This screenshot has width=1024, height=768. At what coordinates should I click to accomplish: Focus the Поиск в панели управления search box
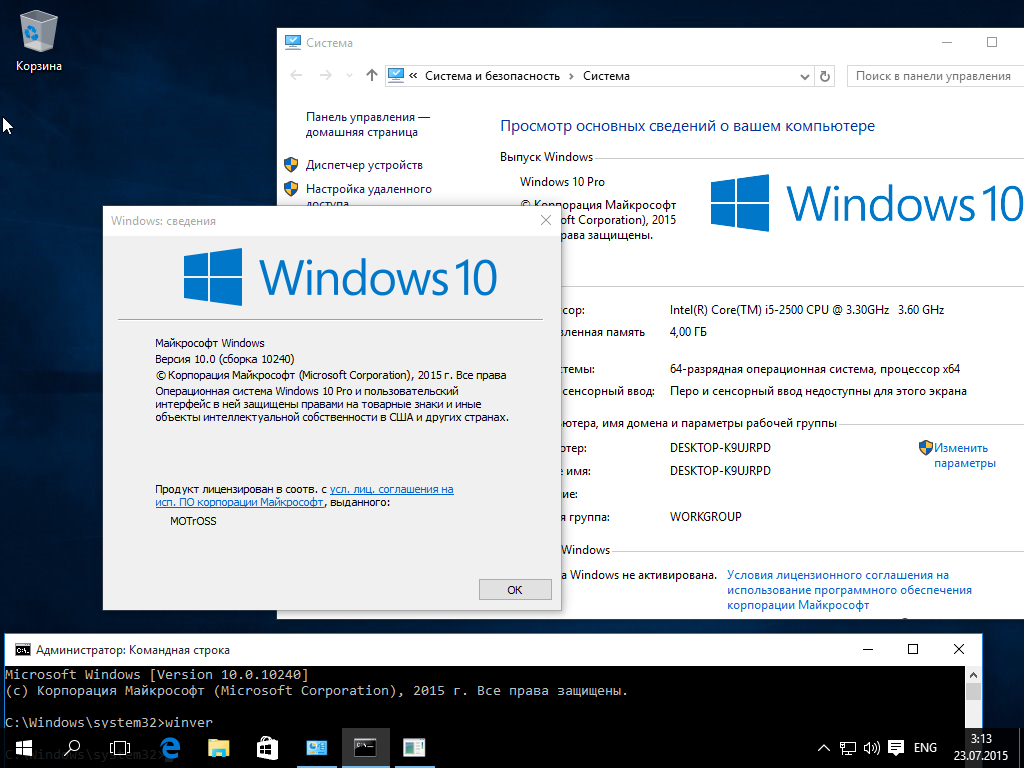coord(935,76)
